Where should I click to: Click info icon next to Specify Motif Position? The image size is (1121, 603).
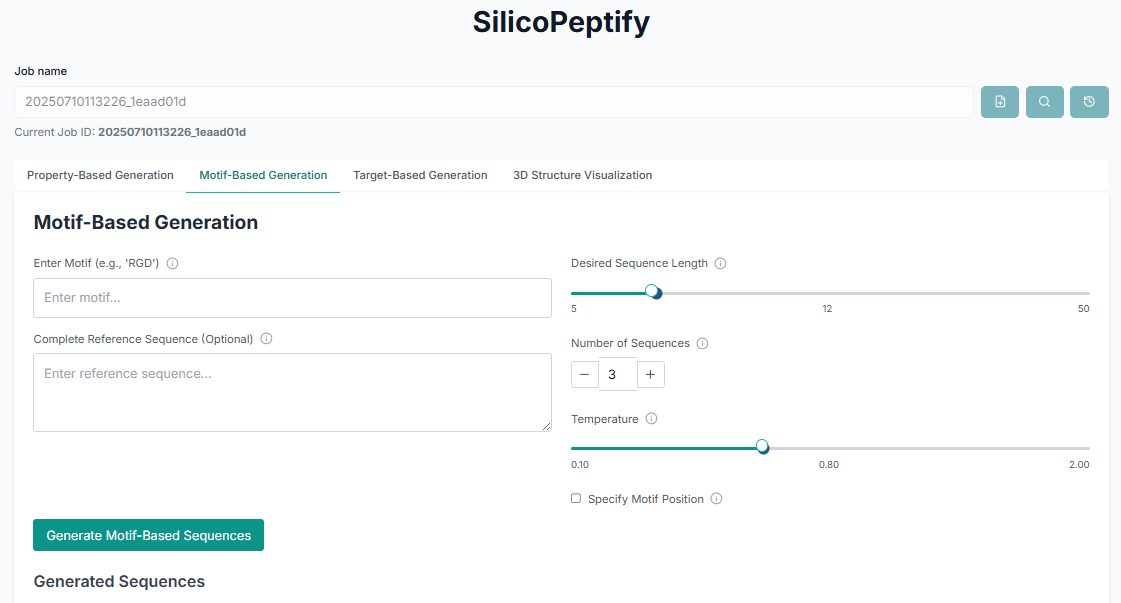tap(717, 499)
